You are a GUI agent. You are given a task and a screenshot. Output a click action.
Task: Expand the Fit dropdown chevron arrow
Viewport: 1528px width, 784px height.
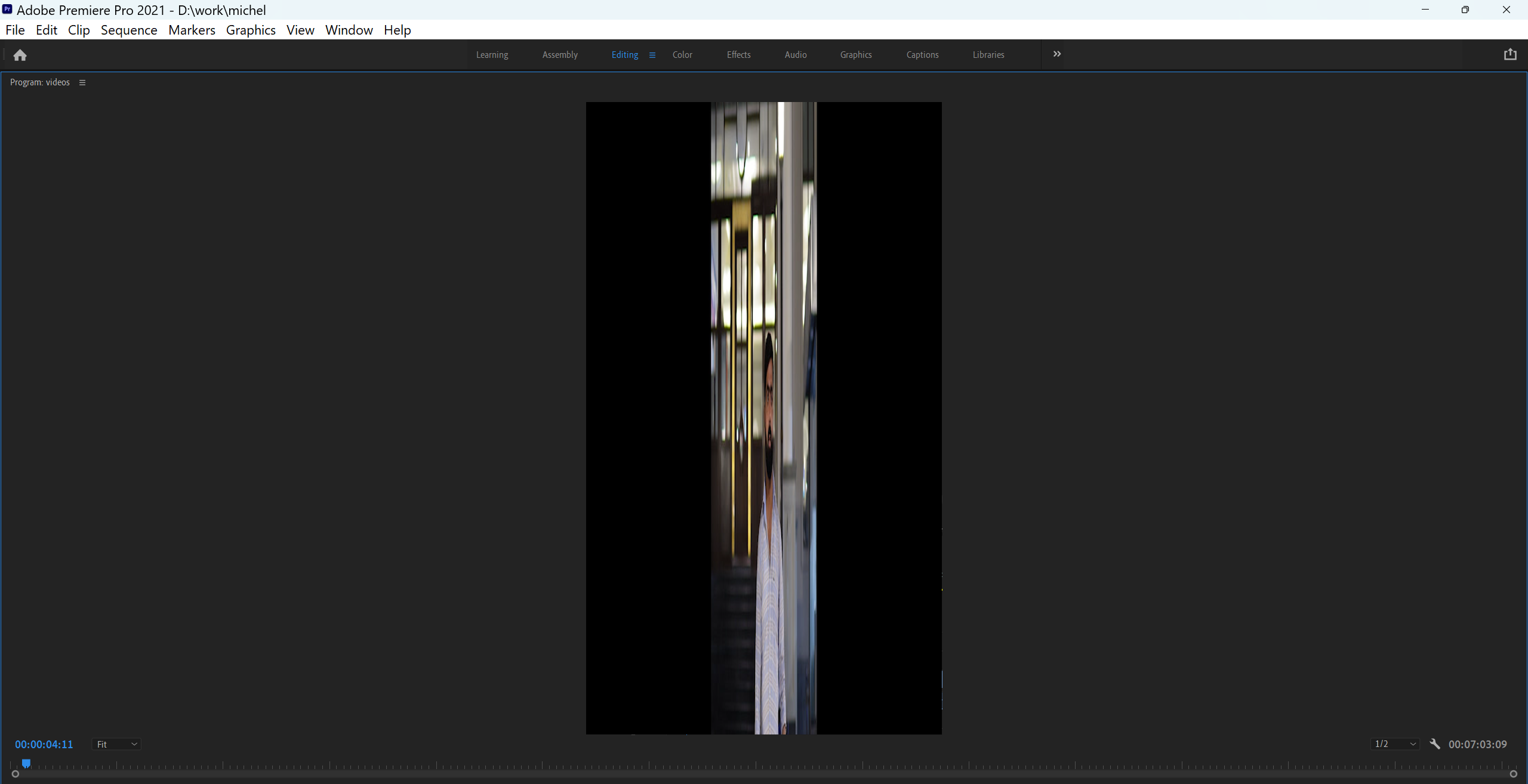tap(134, 744)
